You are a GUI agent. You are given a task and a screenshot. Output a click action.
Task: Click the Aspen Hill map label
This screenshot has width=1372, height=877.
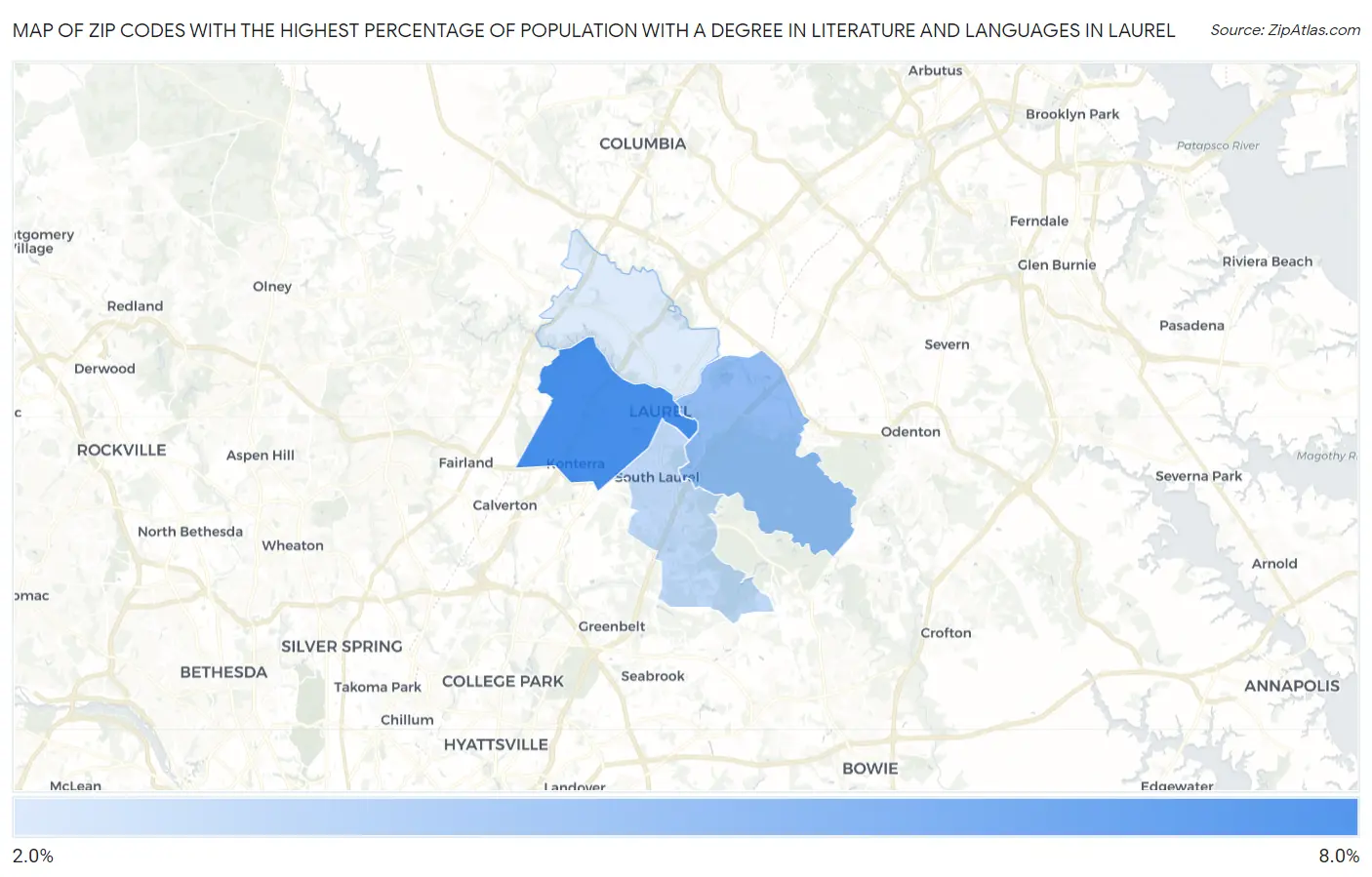pyautogui.click(x=261, y=456)
